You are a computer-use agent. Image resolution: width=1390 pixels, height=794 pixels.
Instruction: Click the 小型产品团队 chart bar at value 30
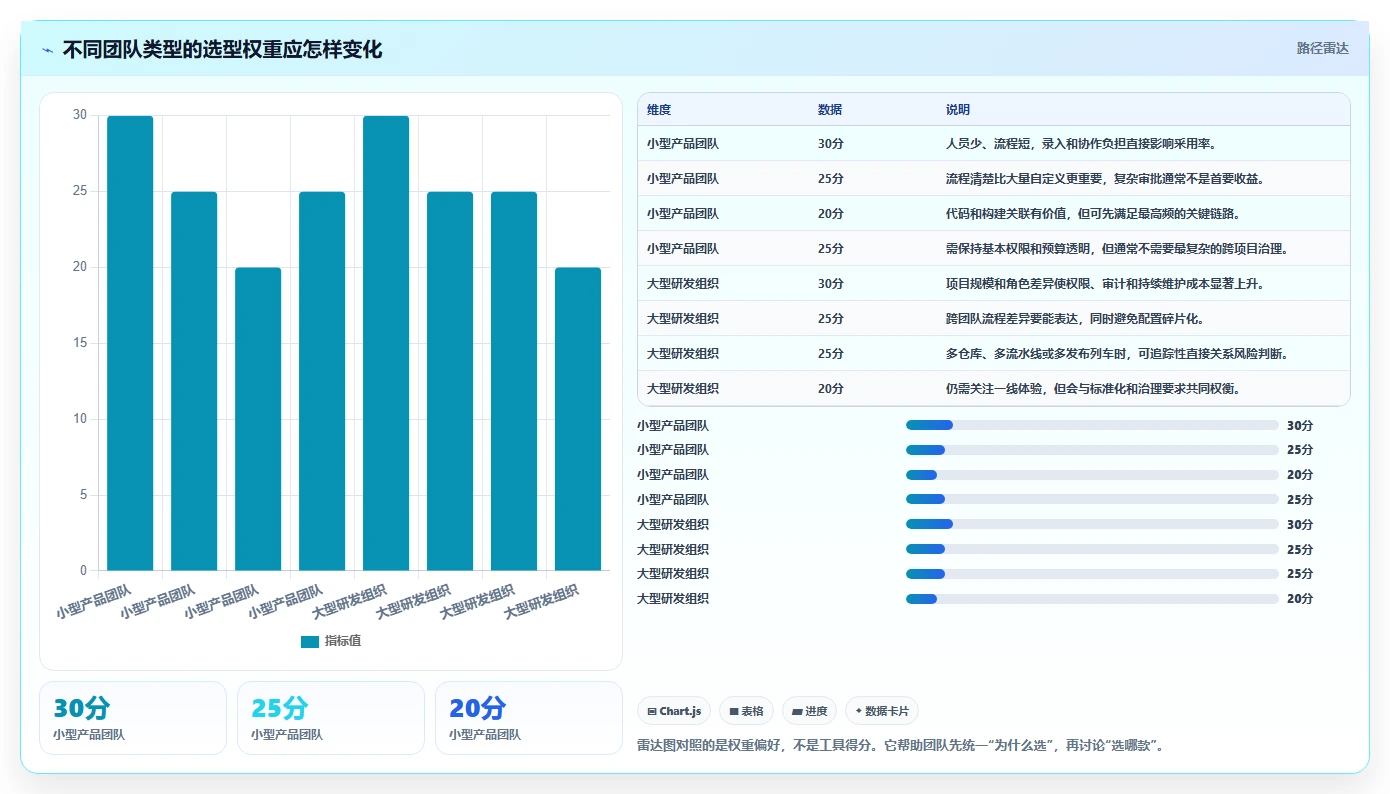point(130,343)
